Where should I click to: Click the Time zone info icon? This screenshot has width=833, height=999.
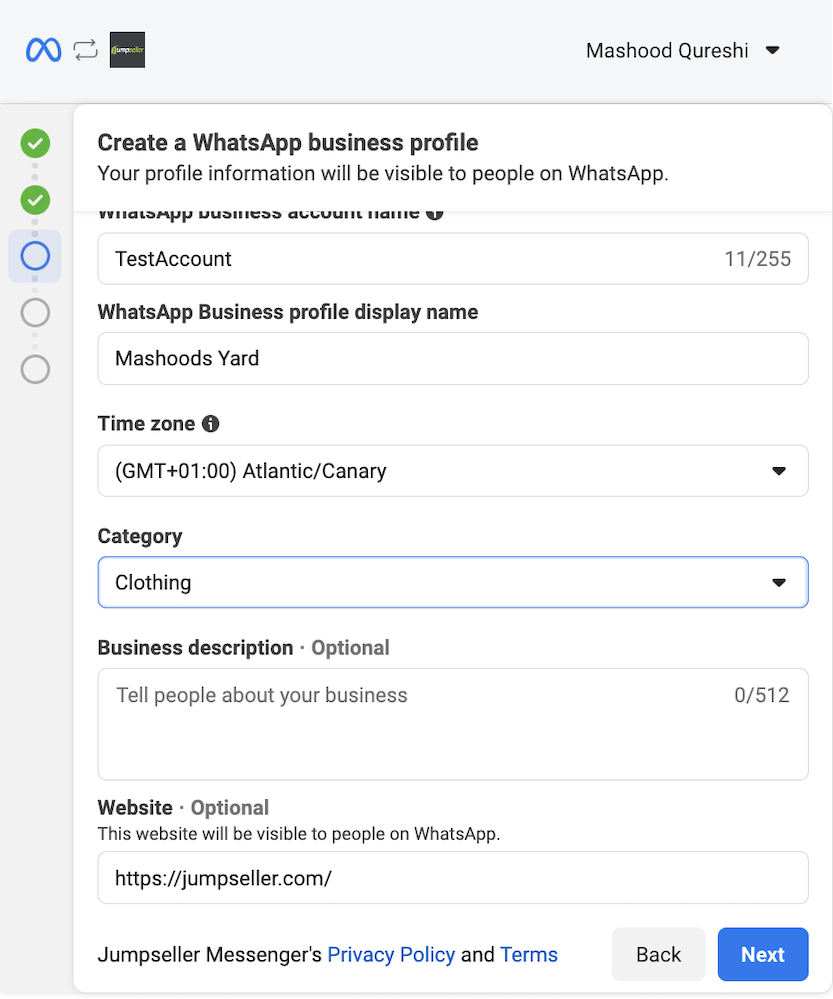pos(210,424)
